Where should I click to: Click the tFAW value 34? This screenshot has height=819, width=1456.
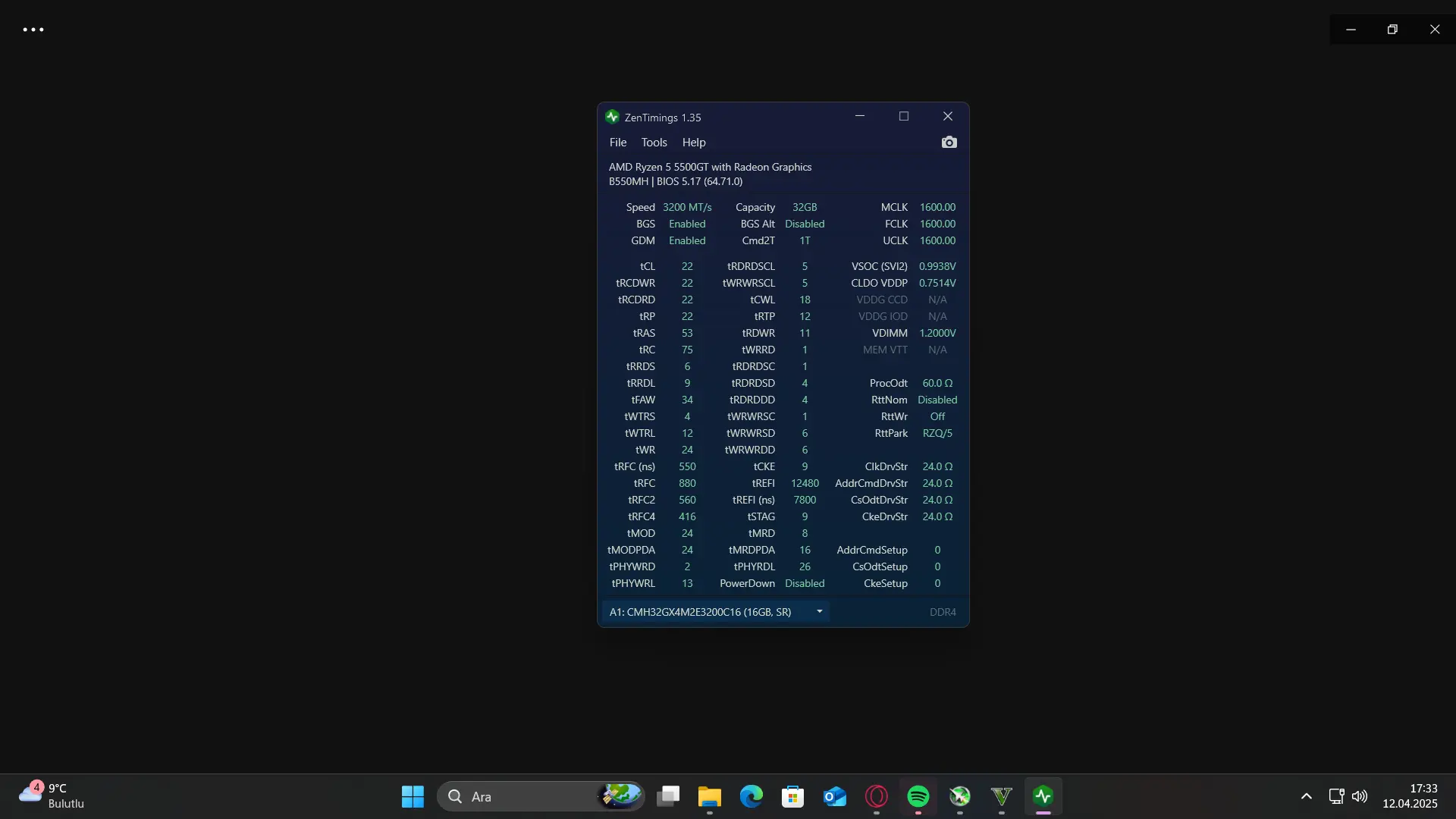point(687,400)
